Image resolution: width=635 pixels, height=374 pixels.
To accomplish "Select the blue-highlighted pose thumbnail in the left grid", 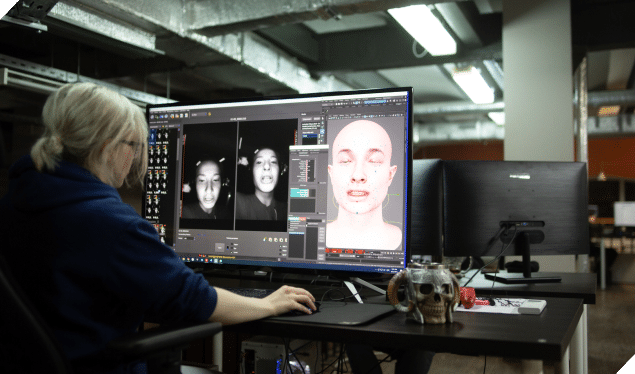I will point(152,137).
